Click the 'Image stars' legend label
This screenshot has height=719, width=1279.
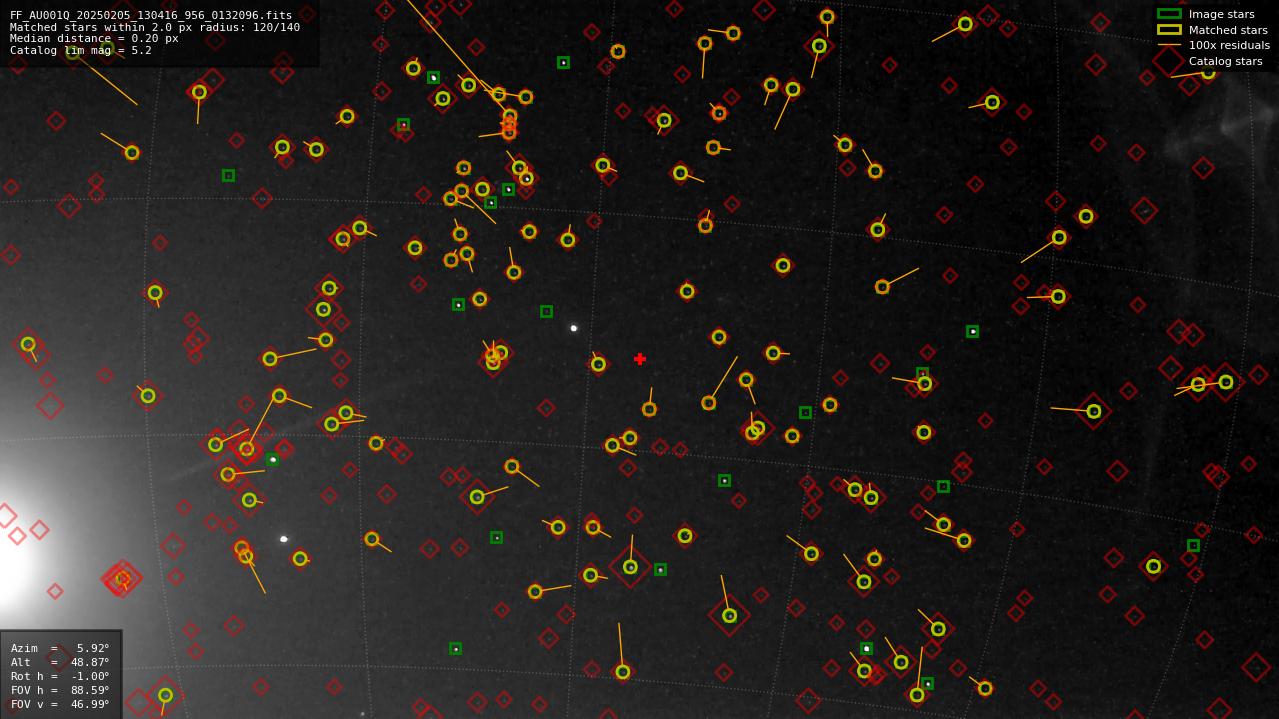(1221, 14)
